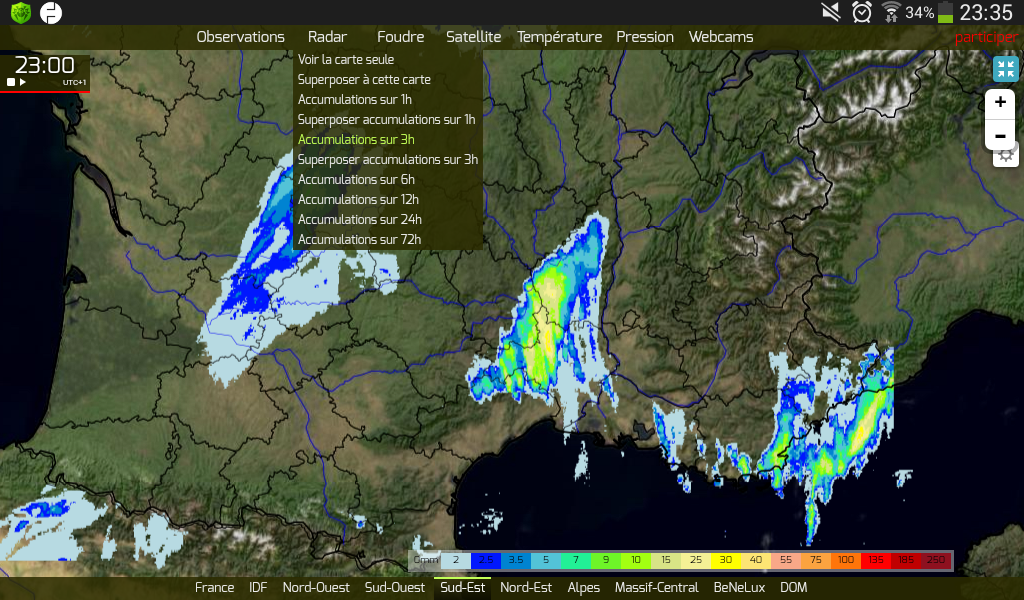Expand the Foudre menu

(x=400, y=37)
